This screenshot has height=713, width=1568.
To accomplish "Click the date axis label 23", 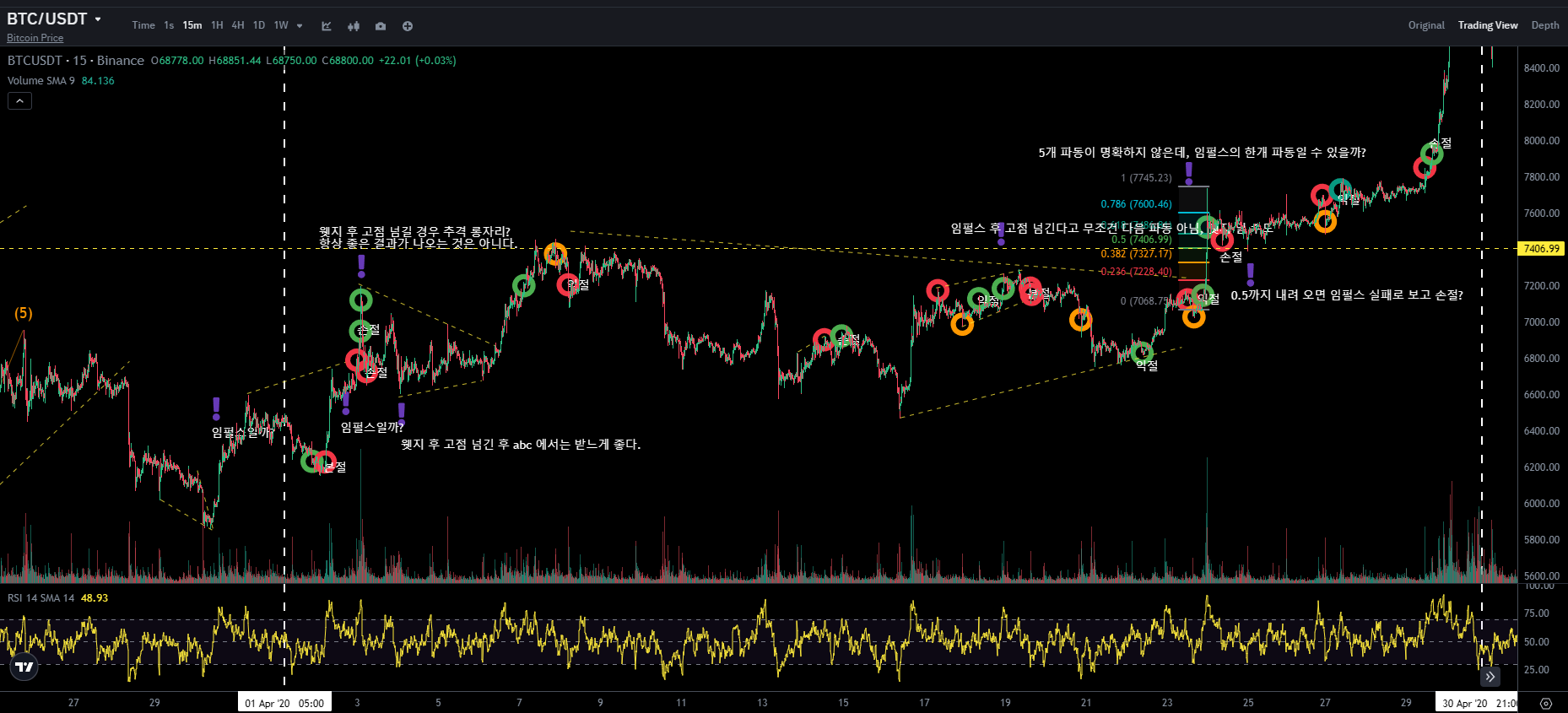I will (1167, 703).
